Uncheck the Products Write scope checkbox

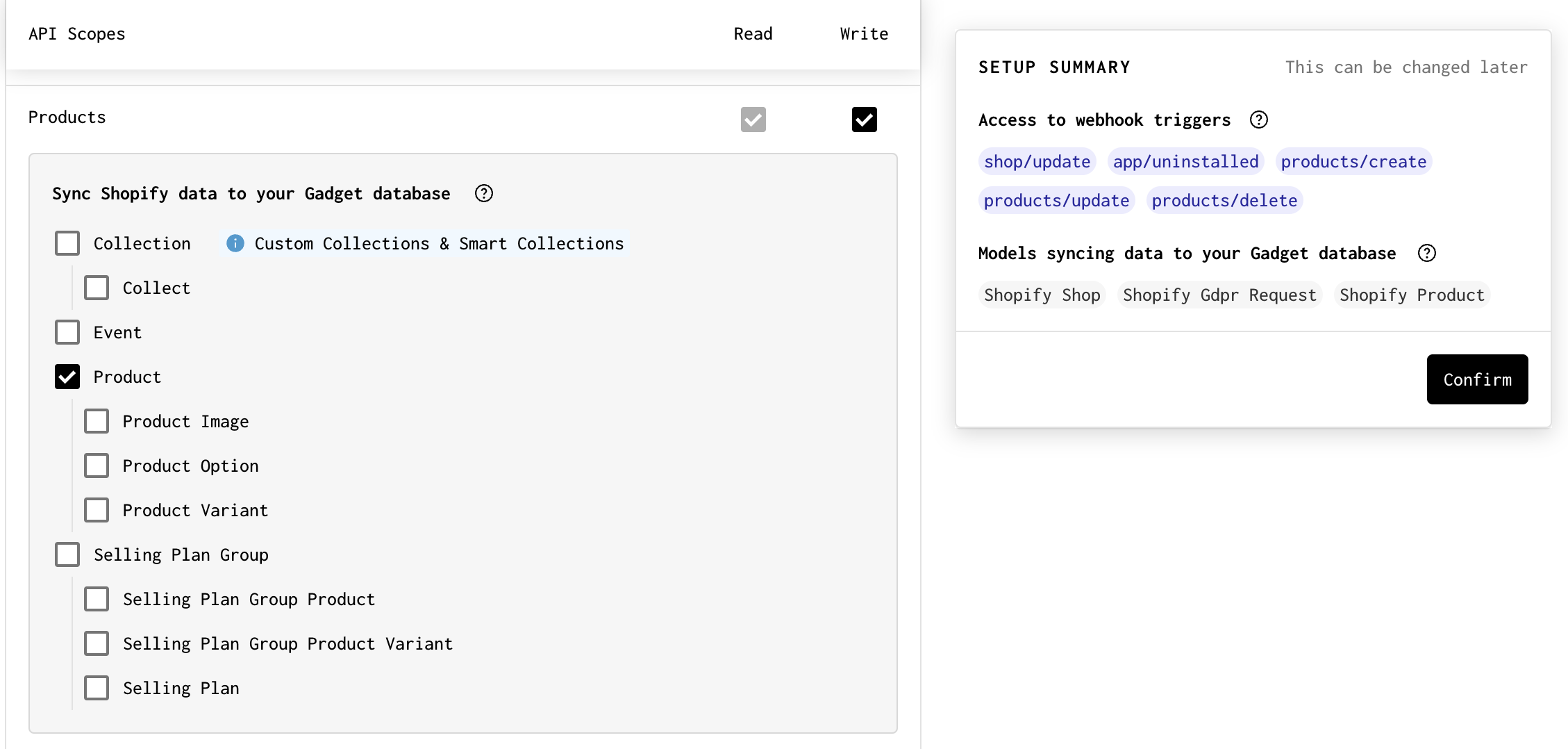pos(864,120)
